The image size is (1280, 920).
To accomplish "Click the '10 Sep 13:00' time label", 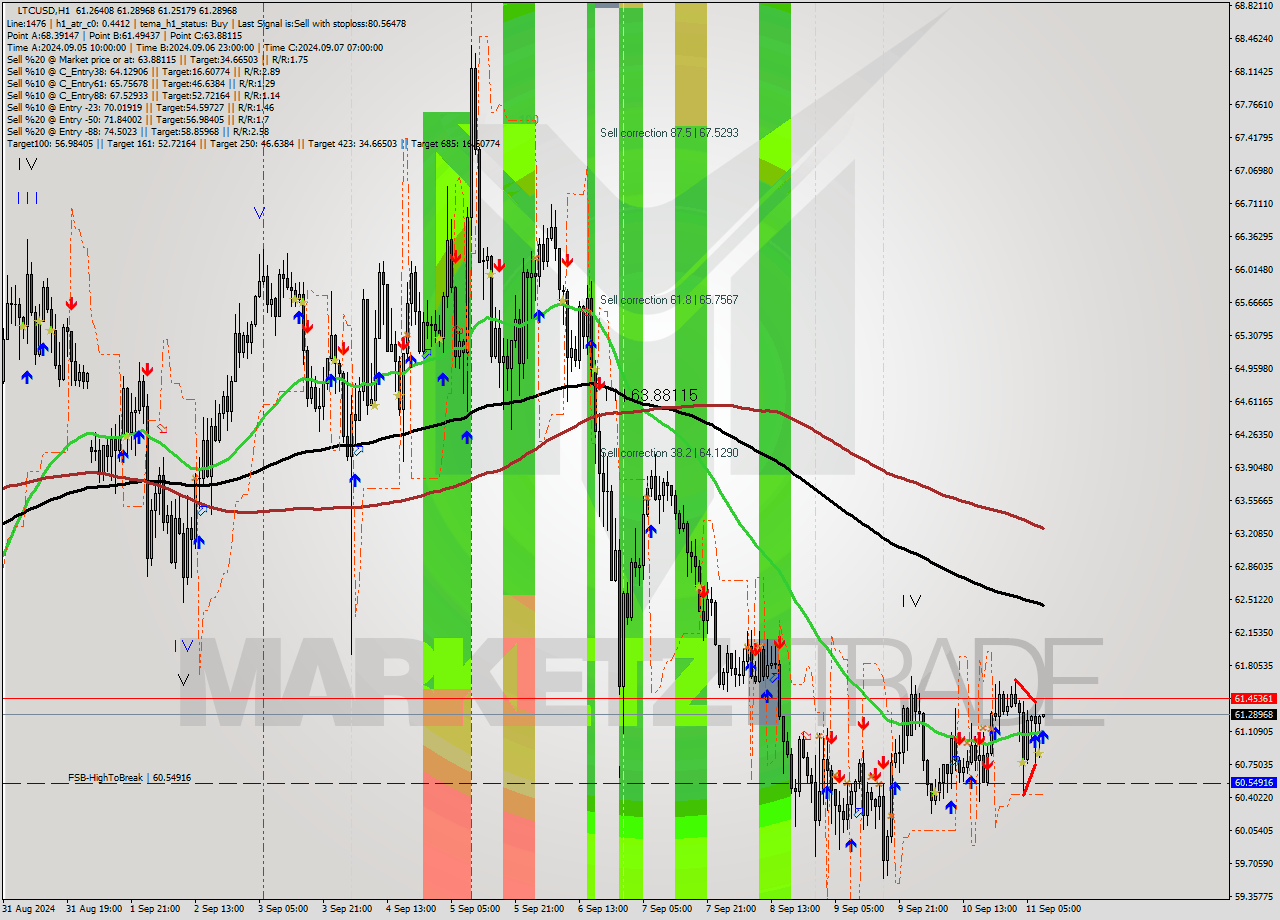I will pyautogui.click(x=989, y=909).
